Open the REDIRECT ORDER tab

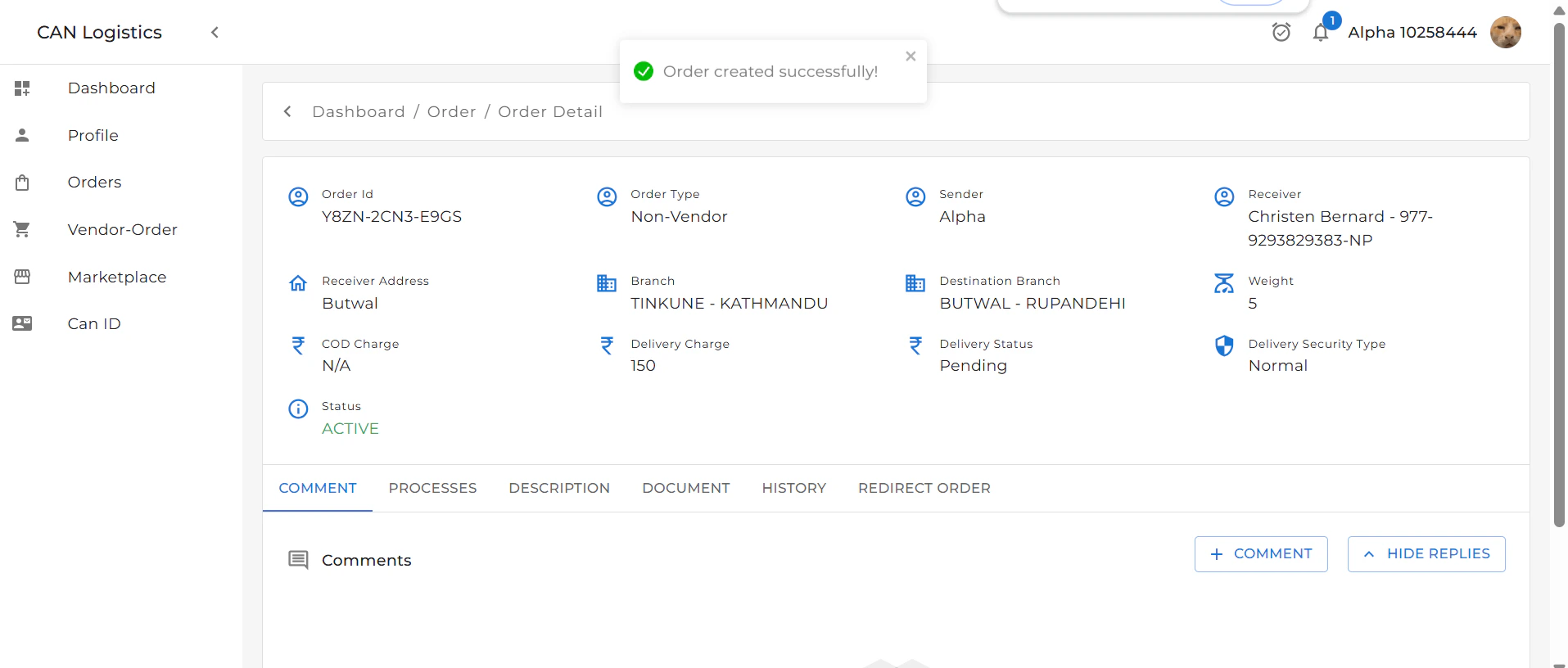pyautogui.click(x=924, y=488)
